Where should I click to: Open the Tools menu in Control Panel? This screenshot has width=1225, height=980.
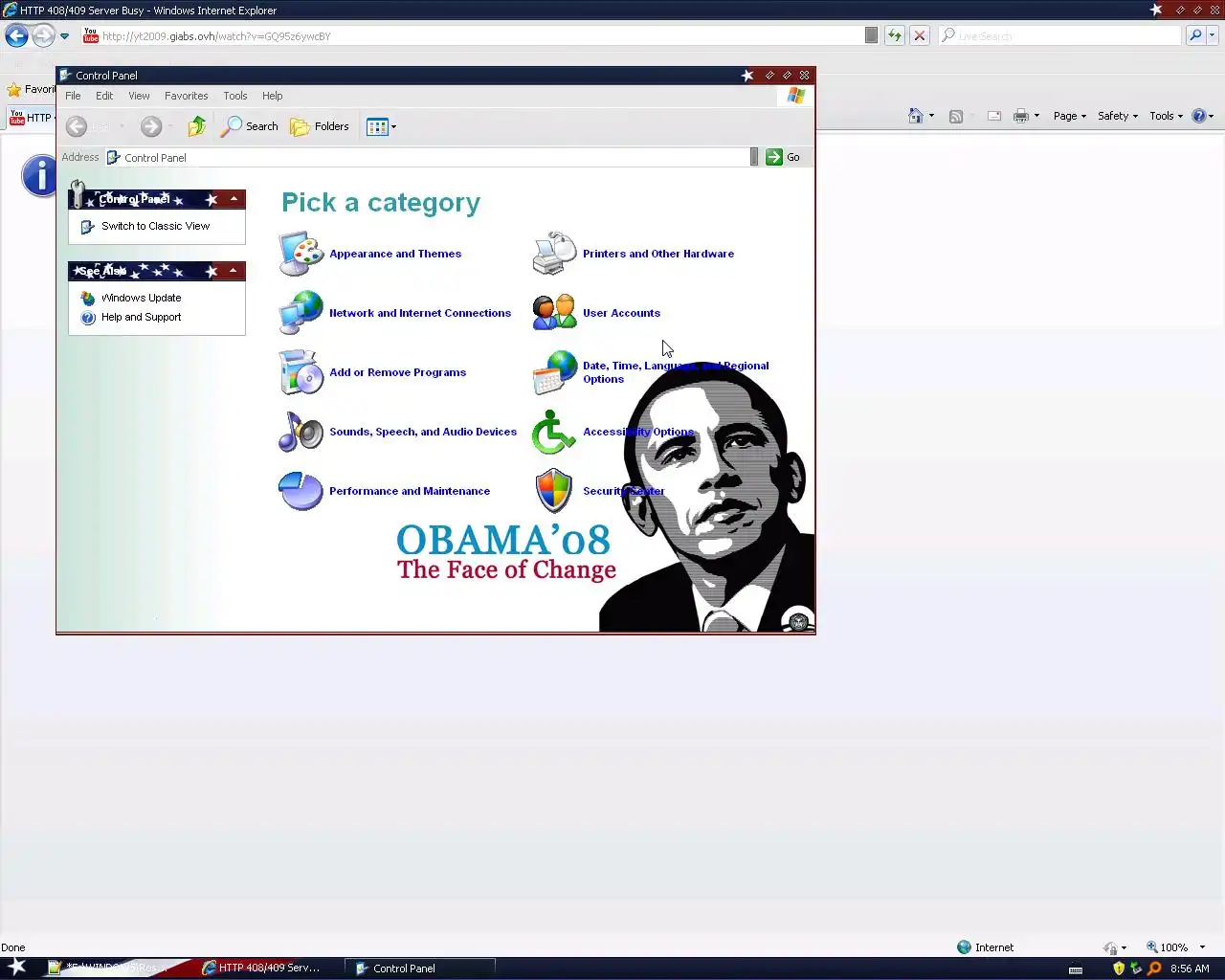[235, 96]
